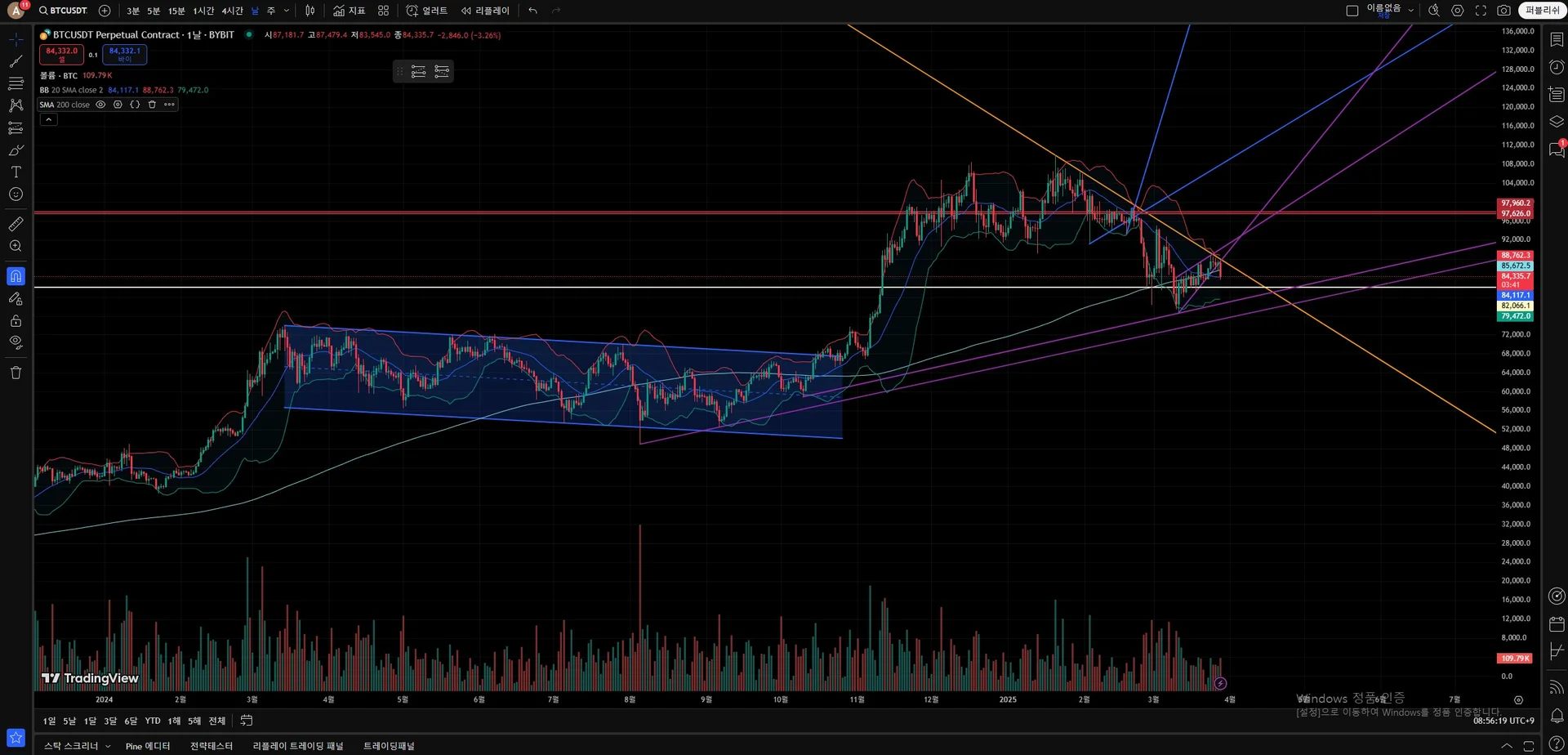Open the strategy tester tab
This screenshot has width=1568, height=755.
pos(212,746)
